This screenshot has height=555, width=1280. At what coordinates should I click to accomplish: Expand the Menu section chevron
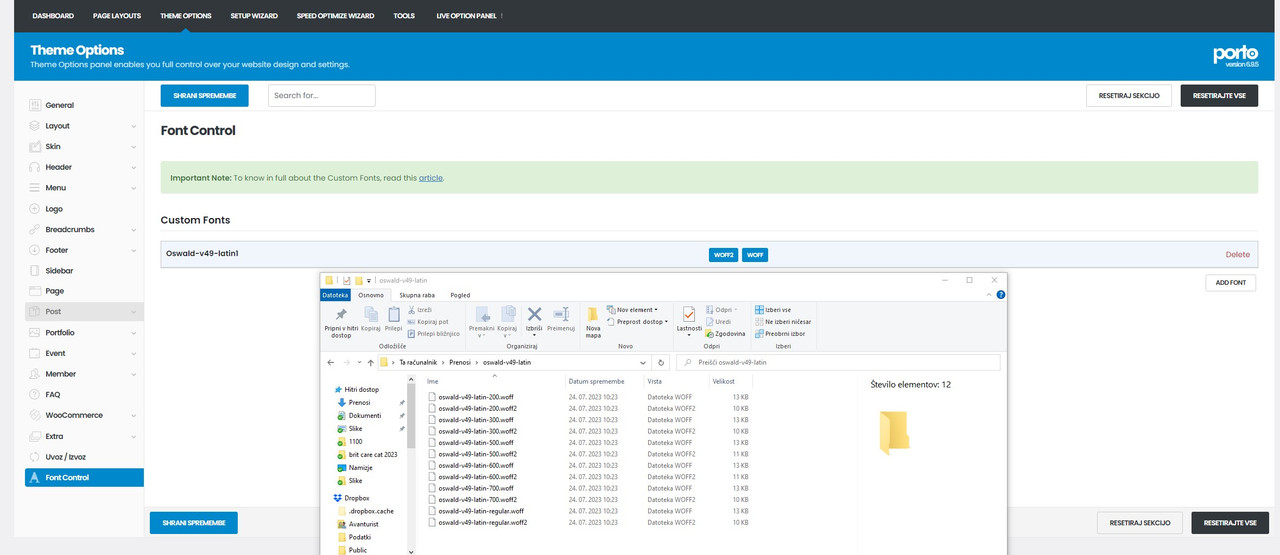(x=134, y=188)
